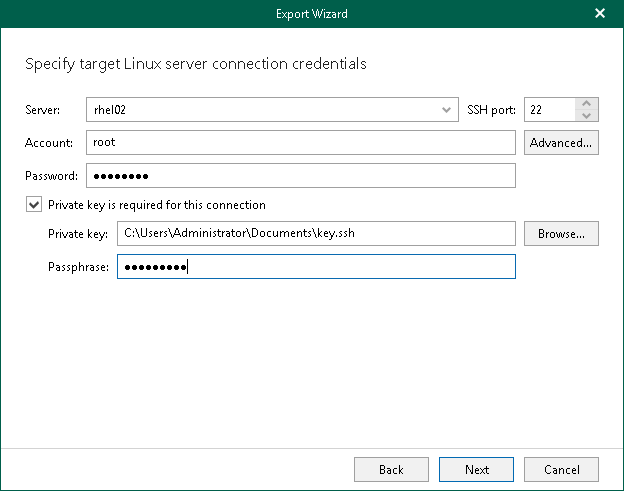624x491 pixels.
Task: Go Back to the previous step
Action: coord(391,469)
